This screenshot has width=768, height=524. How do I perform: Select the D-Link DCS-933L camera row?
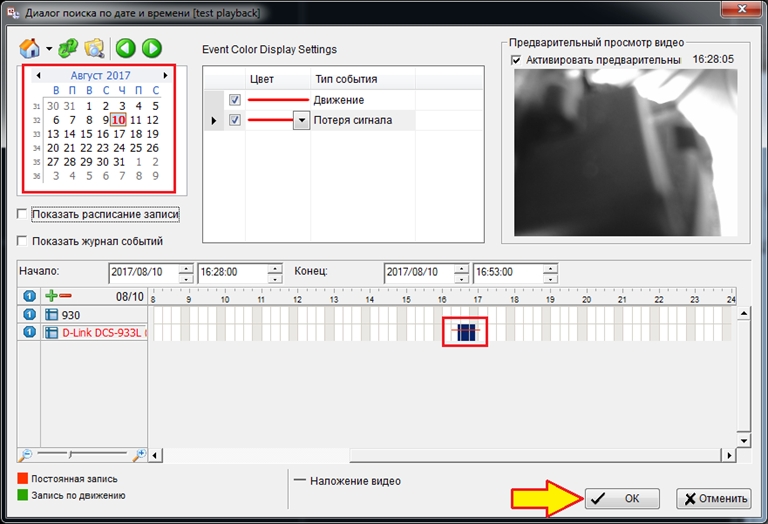point(95,332)
